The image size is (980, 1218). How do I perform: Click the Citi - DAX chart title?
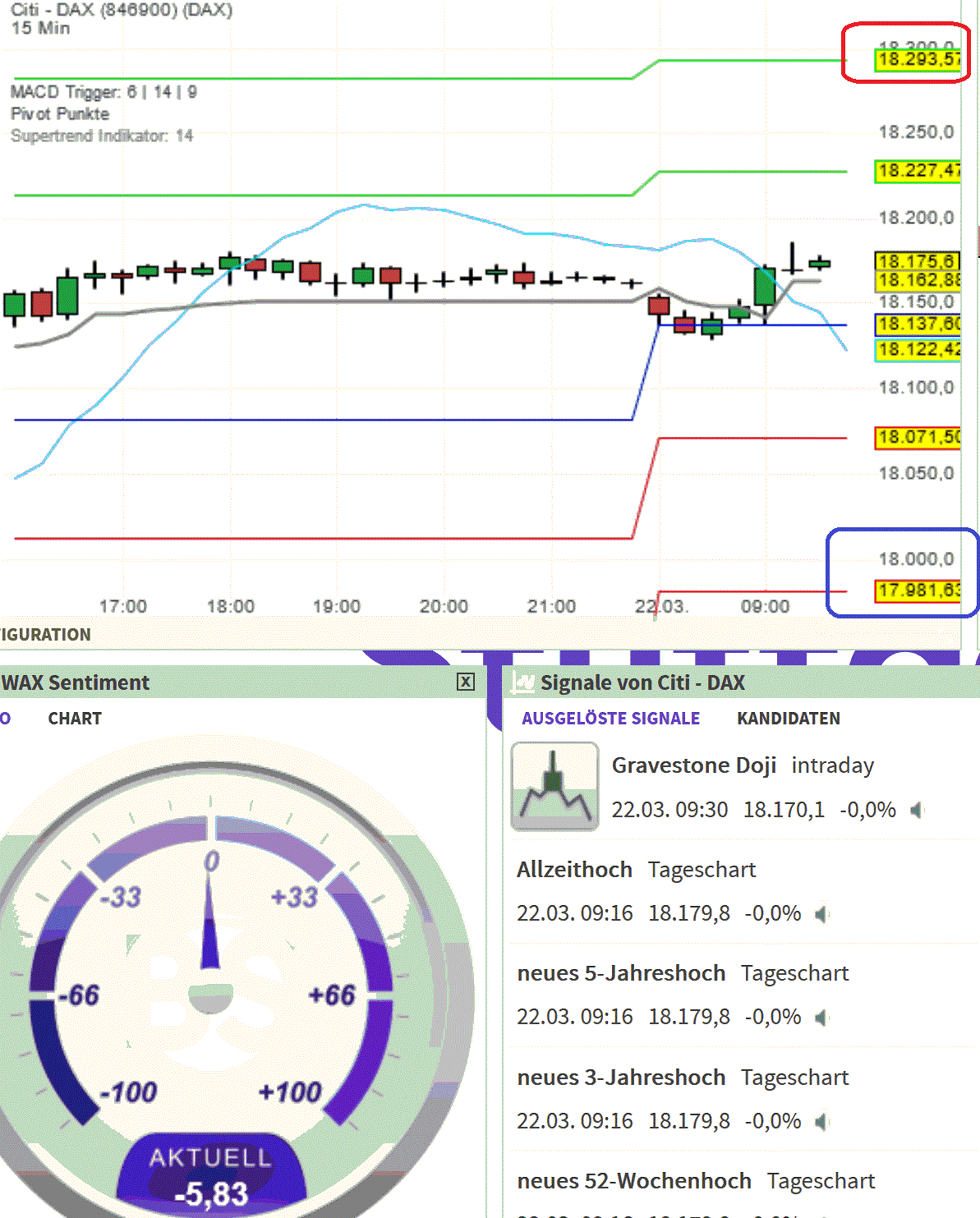point(122,10)
